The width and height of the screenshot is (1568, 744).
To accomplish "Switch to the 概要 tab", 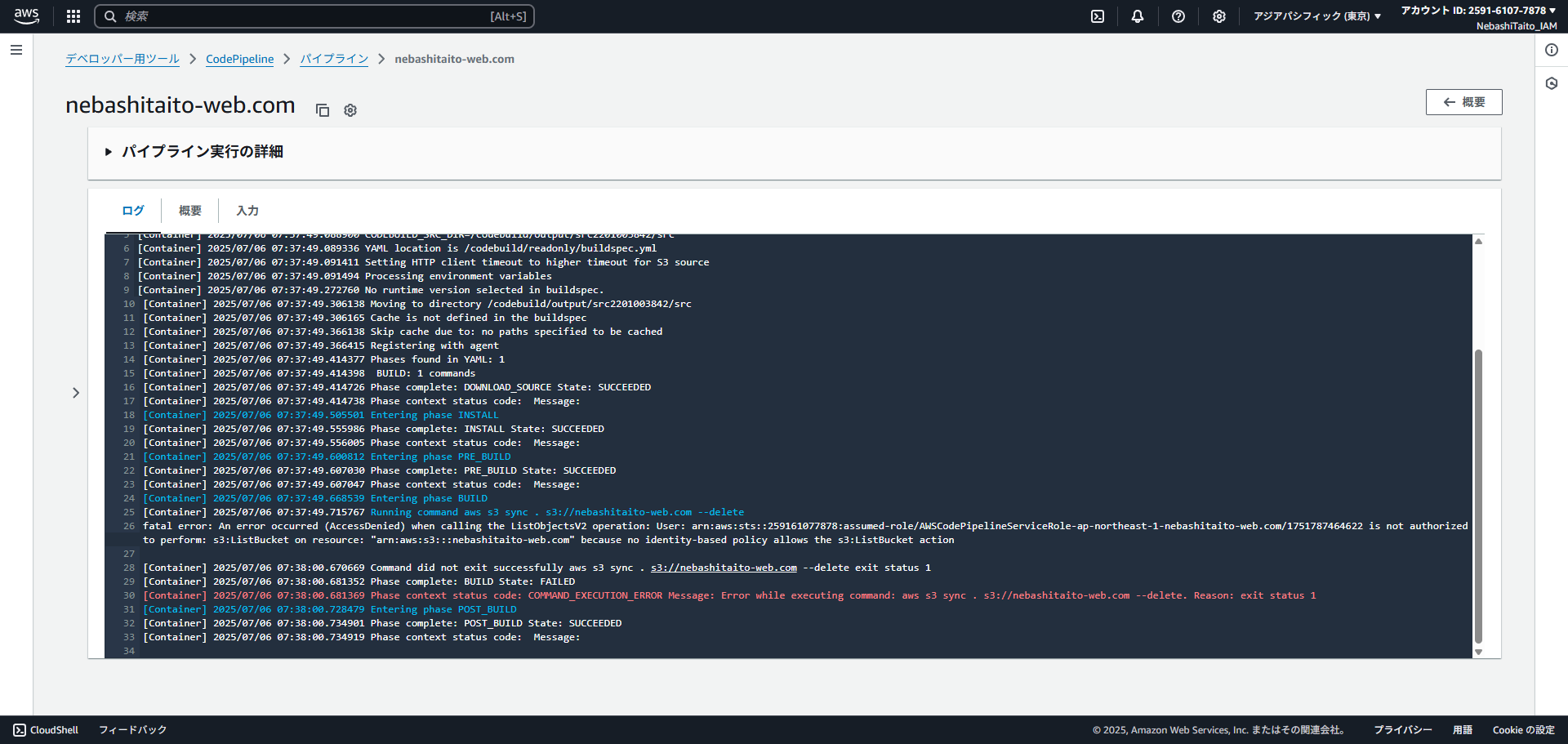I will tap(190, 211).
